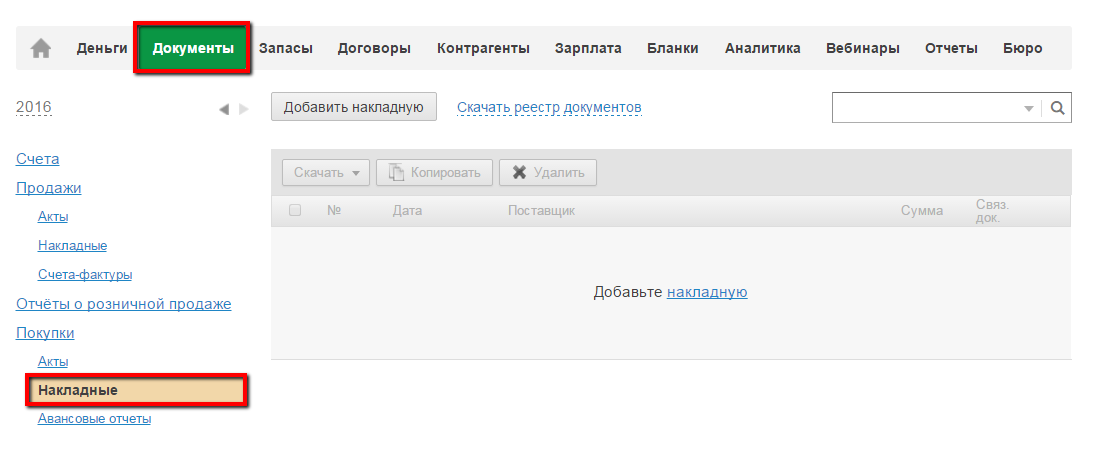
Task: Click the Связ. док. column header
Action: [x=992, y=211]
